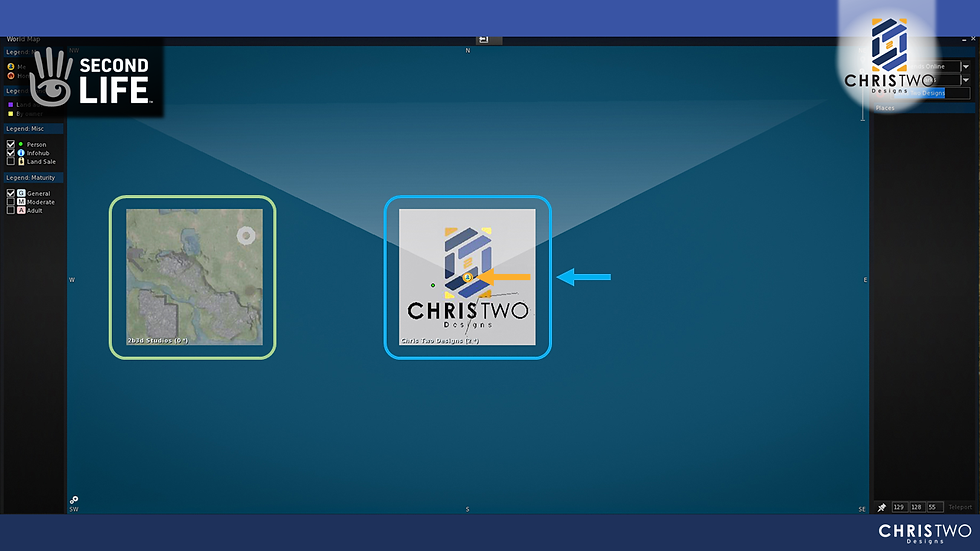The image size is (980, 551).
Task: Click the green Person dot legend icon
Action: coord(21,144)
